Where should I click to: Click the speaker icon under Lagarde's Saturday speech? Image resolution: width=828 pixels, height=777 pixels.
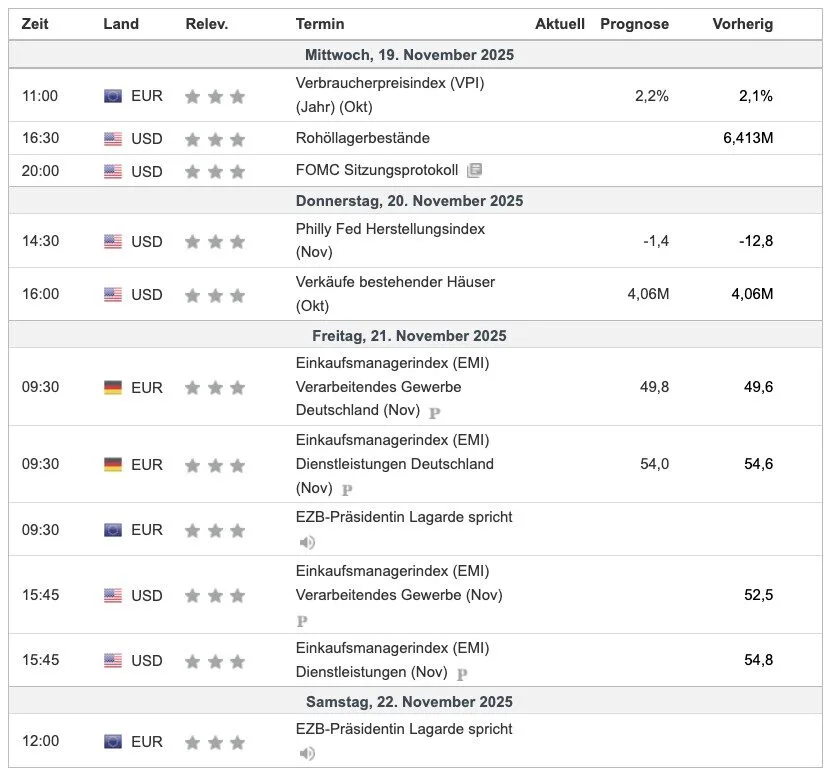tap(307, 753)
